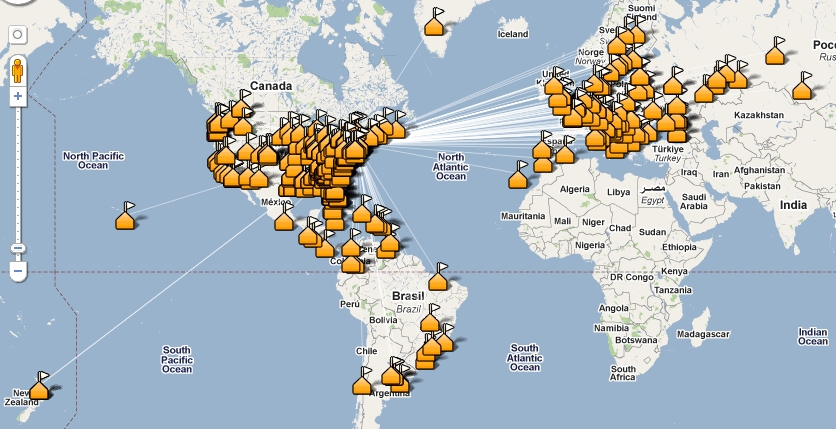This screenshot has height=429, width=836.
Task: Click the DR Congo label
Action: (632, 278)
